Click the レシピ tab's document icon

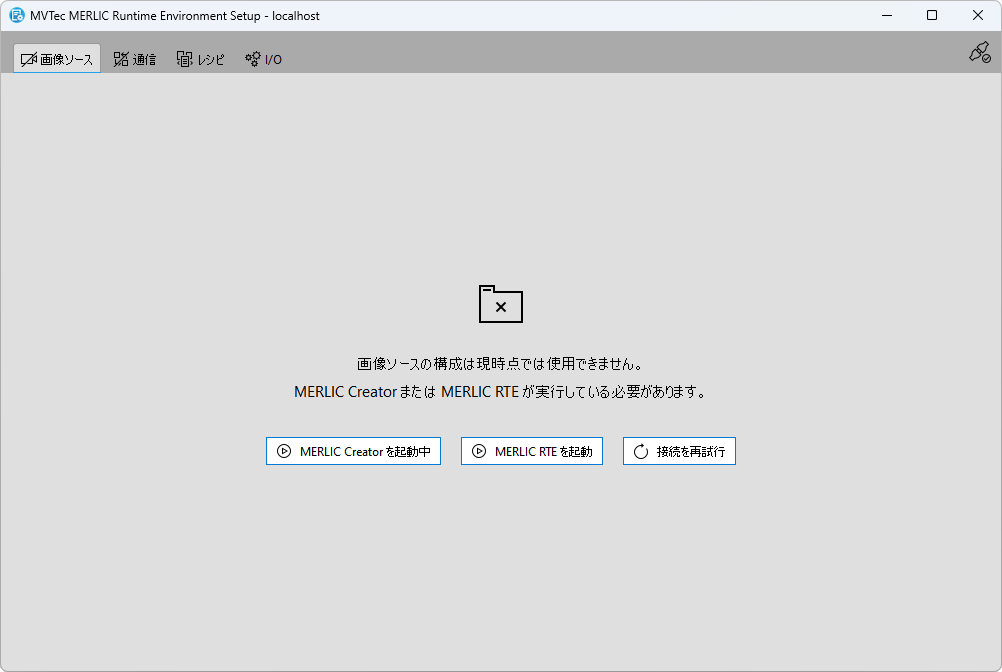click(x=185, y=59)
